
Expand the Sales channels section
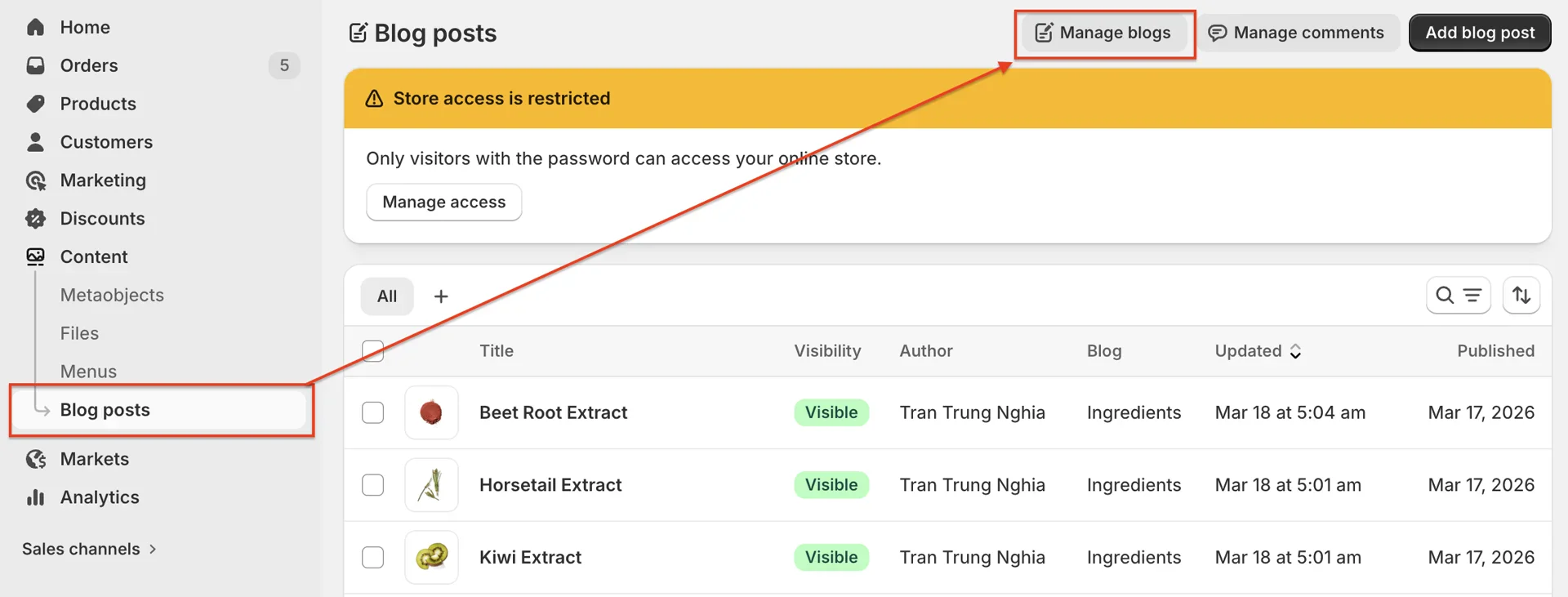pyautogui.click(x=89, y=549)
